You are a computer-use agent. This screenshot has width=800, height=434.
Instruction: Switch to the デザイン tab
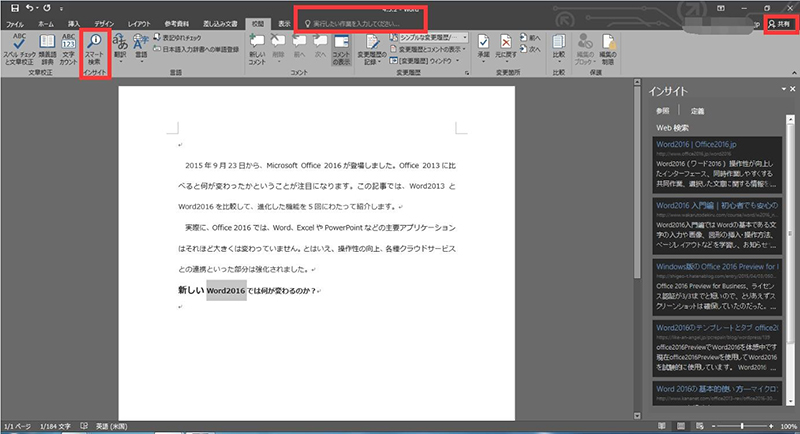coord(104,24)
